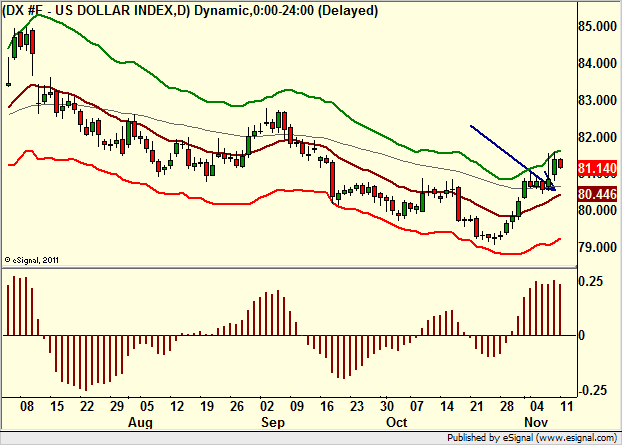This screenshot has height=445, width=622.
Task: Click the 04 date label above Nov
Action: click(x=537, y=407)
